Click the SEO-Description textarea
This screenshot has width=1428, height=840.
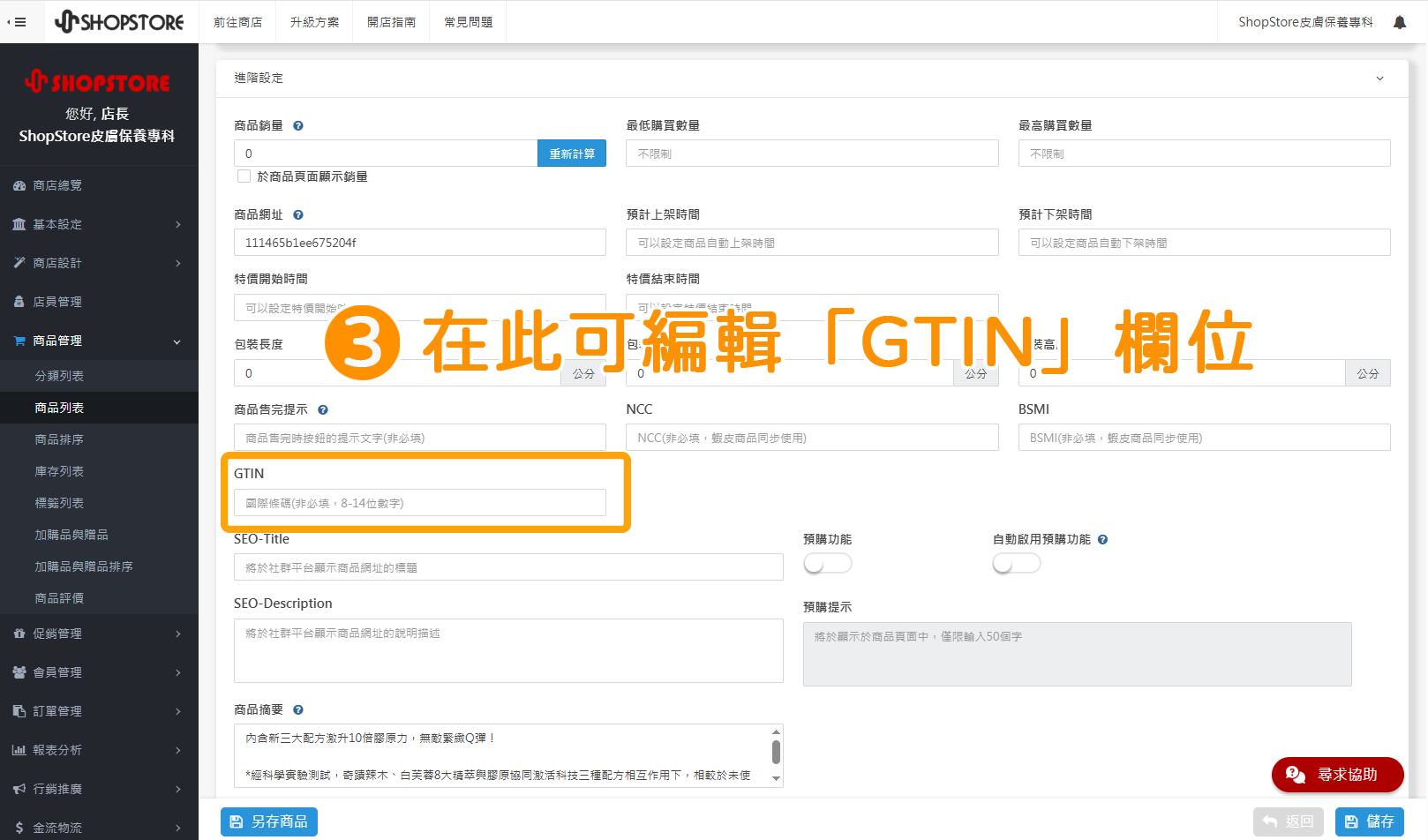[x=508, y=651]
